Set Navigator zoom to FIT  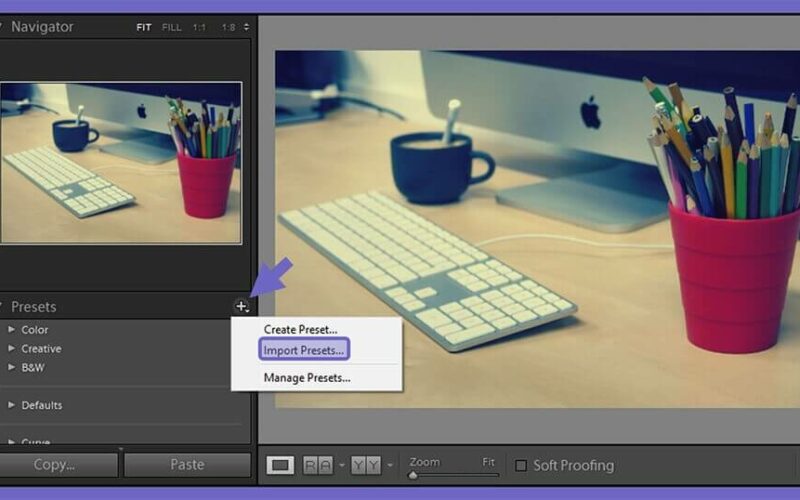coord(144,28)
